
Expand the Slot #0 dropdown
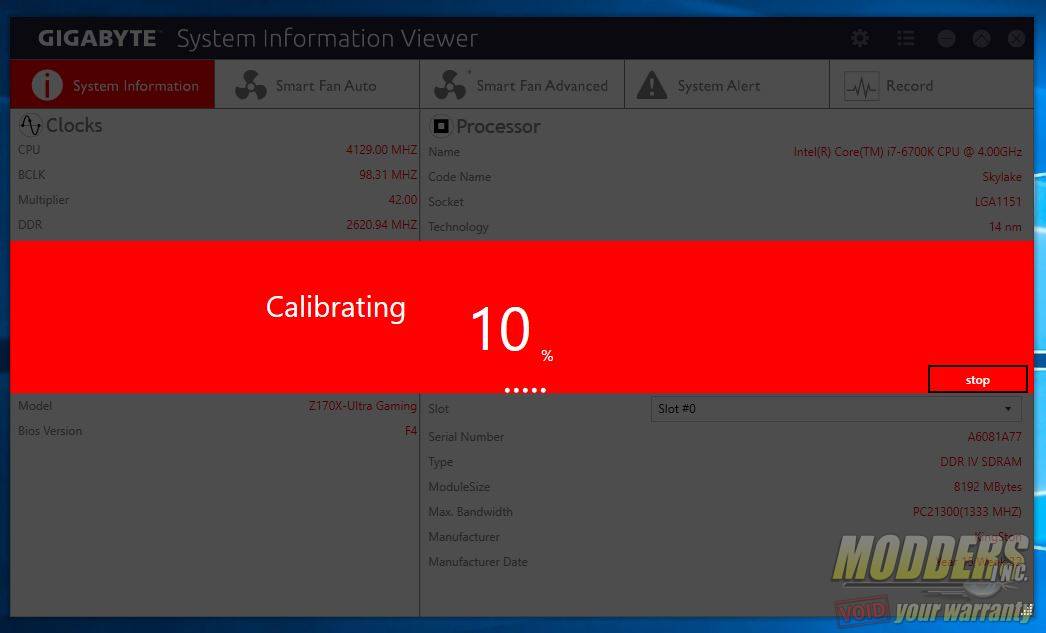836,409
